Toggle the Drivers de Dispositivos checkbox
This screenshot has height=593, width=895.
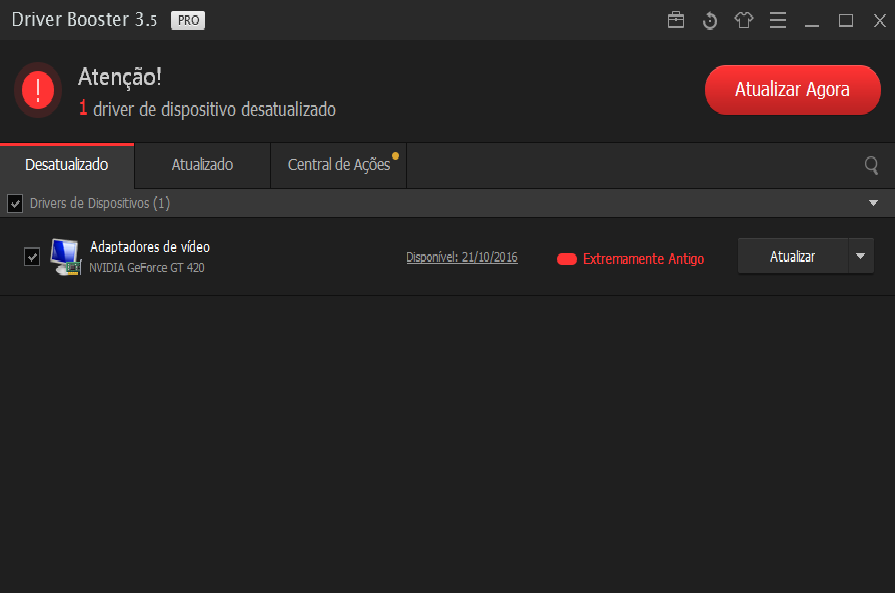click(x=15, y=203)
